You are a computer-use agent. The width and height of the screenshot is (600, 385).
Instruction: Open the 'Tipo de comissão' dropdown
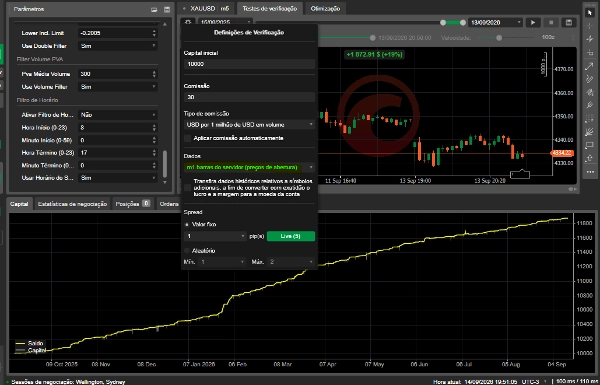pos(249,125)
